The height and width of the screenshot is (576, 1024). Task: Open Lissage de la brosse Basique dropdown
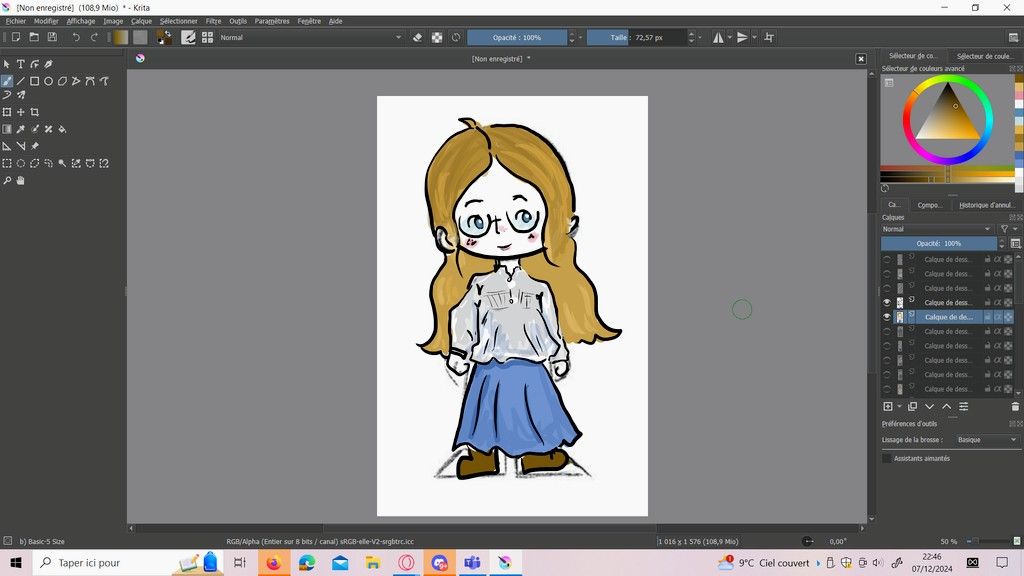click(x=987, y=440)
